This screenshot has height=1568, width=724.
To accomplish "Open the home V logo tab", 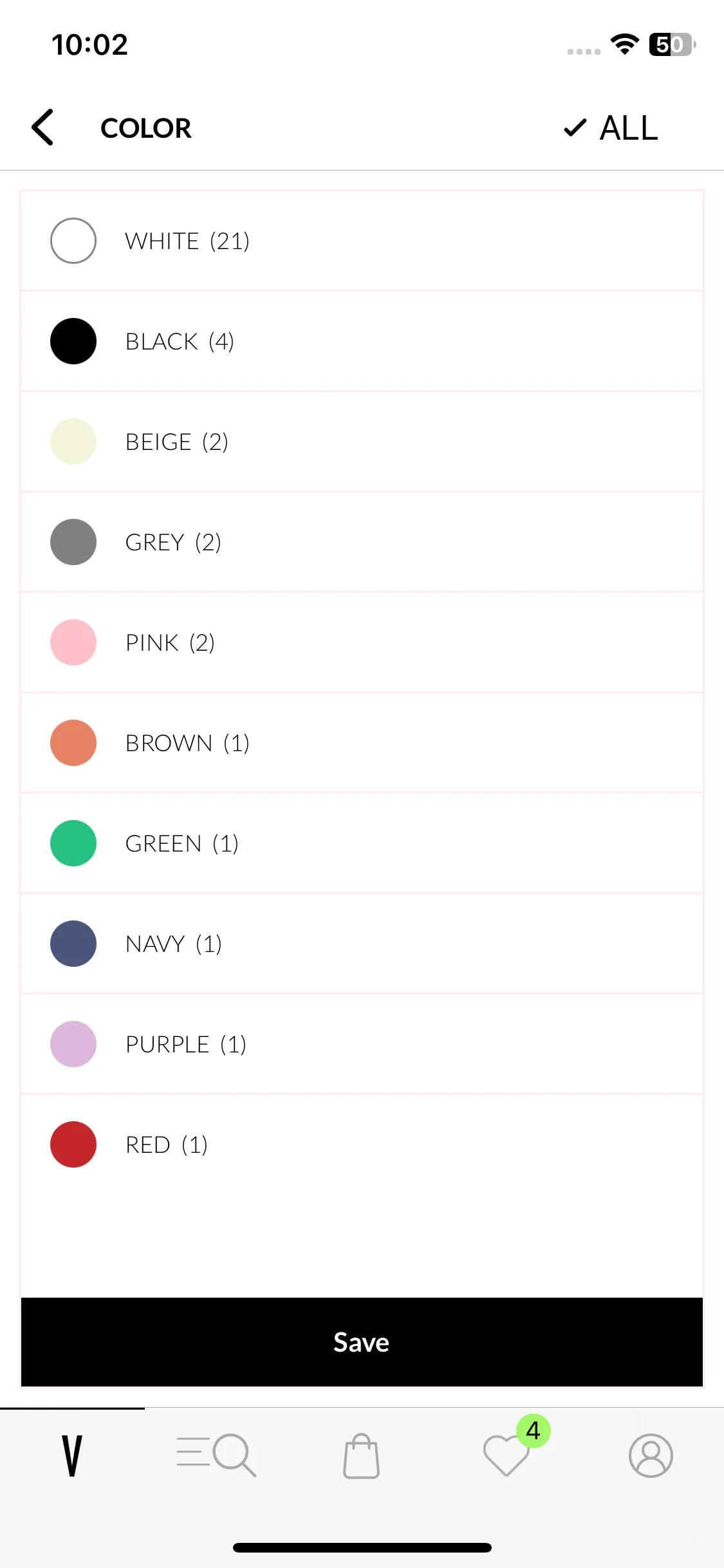I will tap(72, 1455).
